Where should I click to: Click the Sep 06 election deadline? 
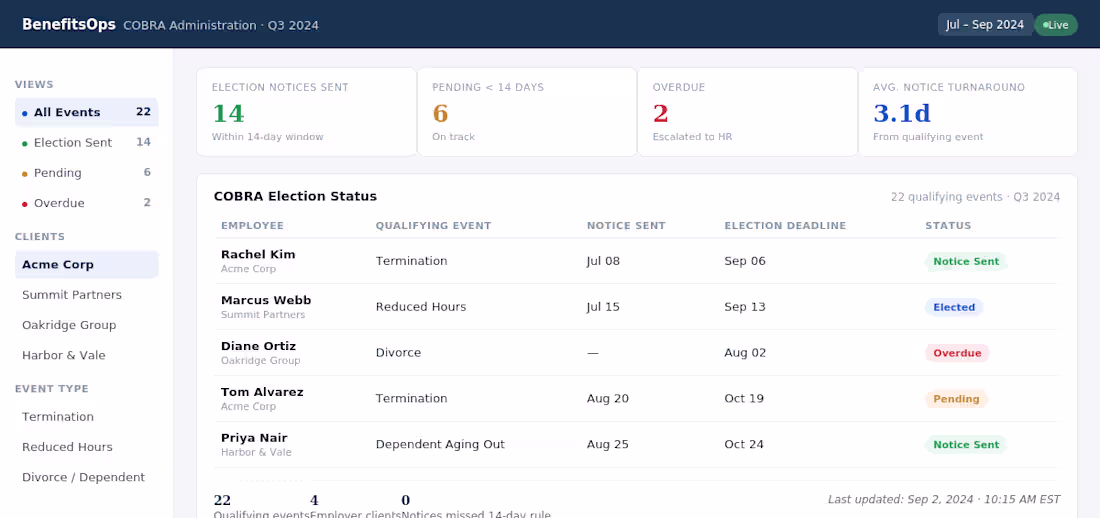click(745, 261)
